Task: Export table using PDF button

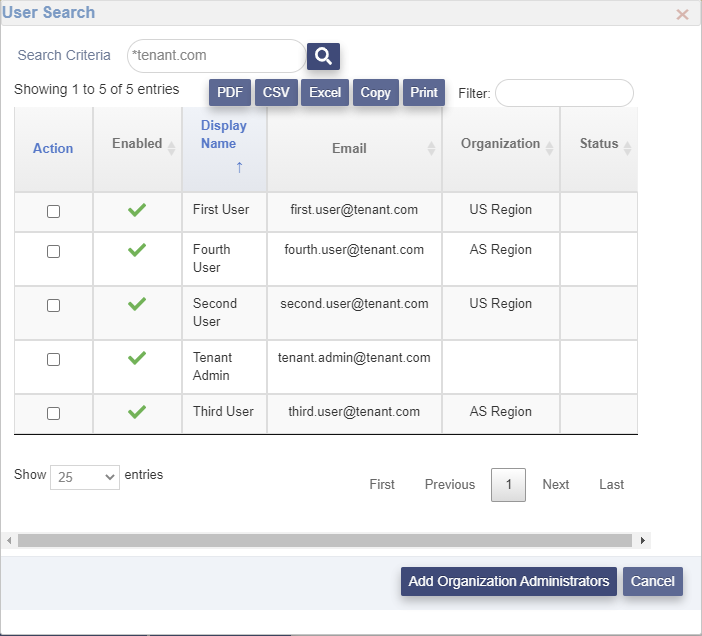Action: (230, 92)
